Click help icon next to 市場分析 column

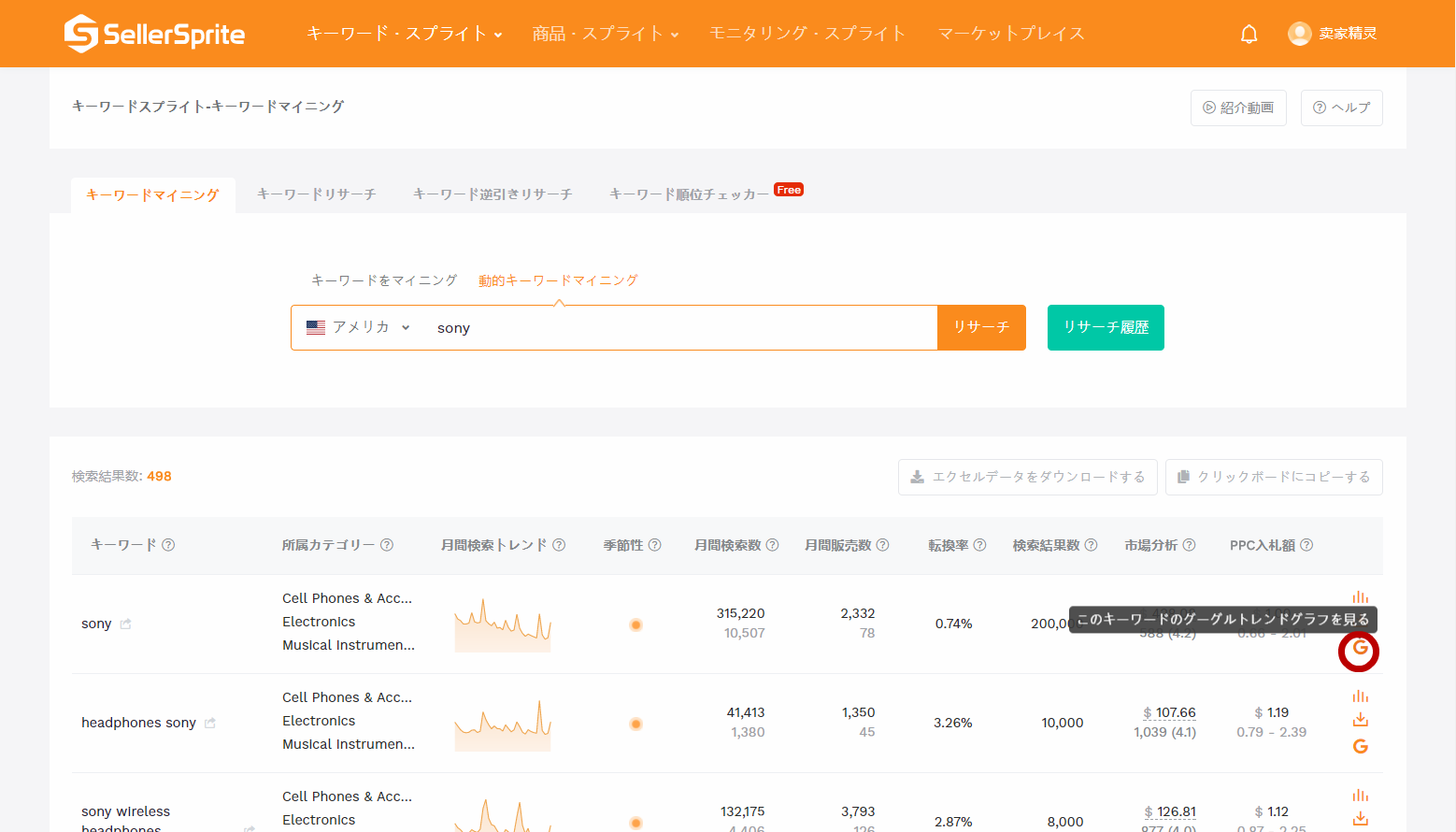1189,545
